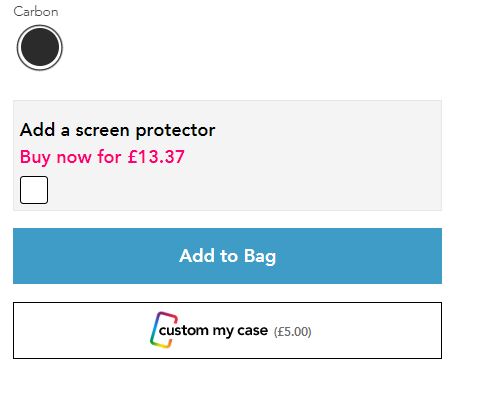The image size is (477, 393).
Task: Select the Carbon color swatch
Action: click(x=40, y=48)
